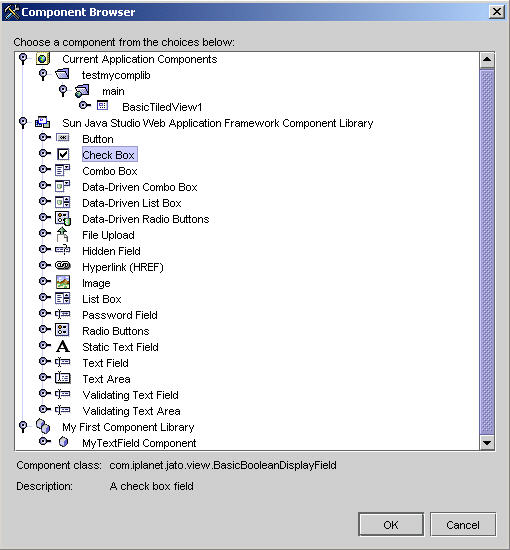Select Data-Driven List Box label
This screenshot has height=550, width=510.
[x=132, y=203]
